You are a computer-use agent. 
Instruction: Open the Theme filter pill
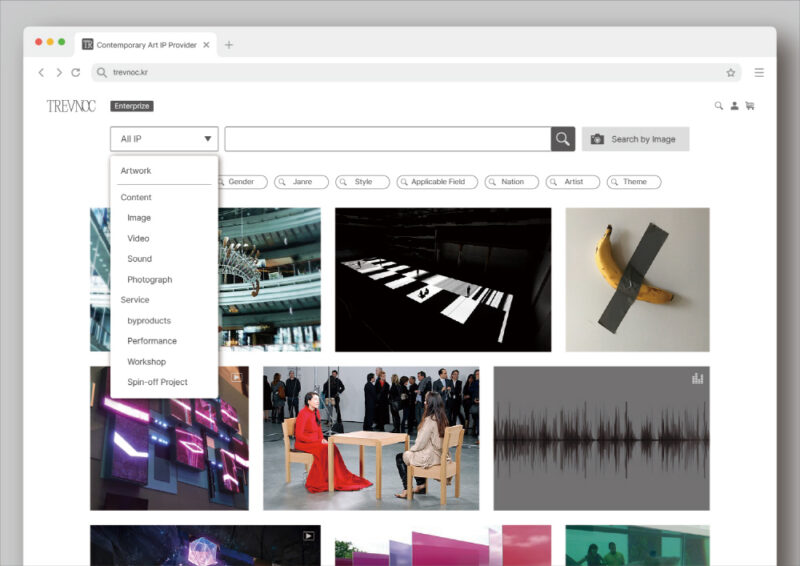[x=634, y=182]
